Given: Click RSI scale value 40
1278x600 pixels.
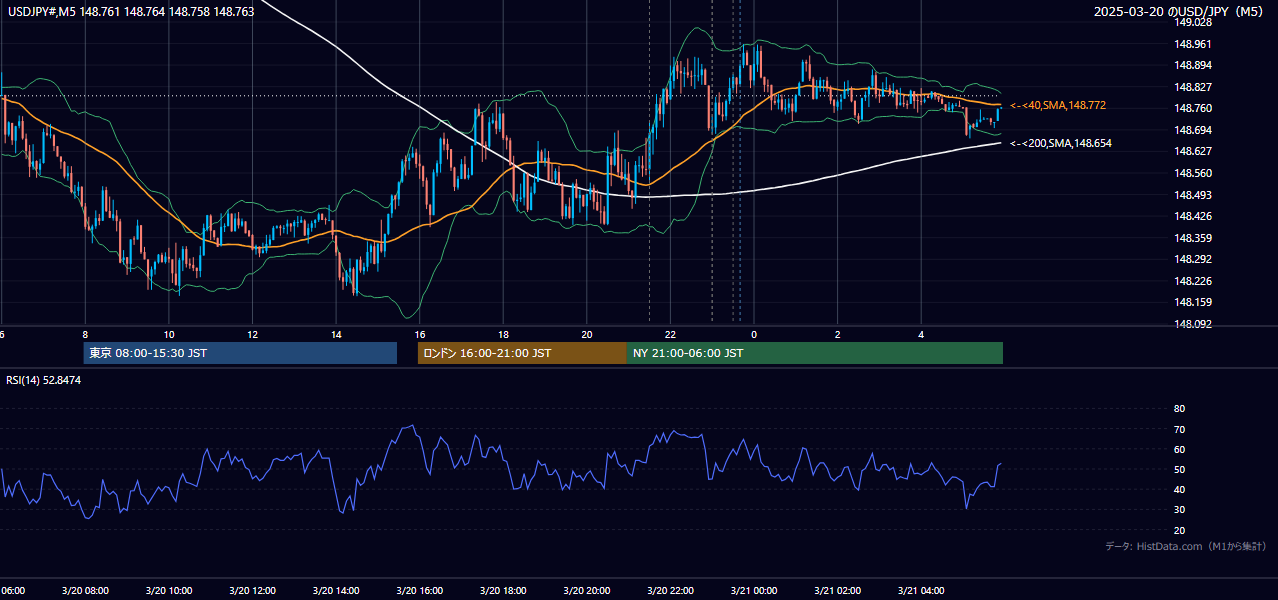Looking at the screenshot, I should pos(1179,490).
